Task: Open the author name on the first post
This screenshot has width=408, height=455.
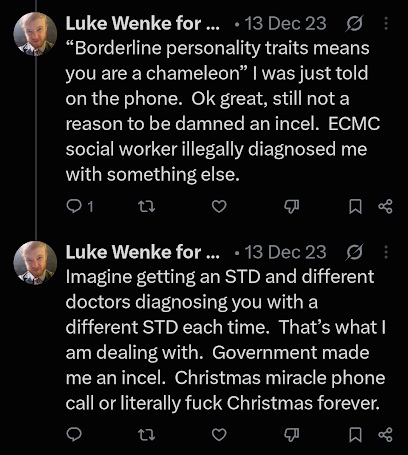Action: pyautogui.click(x=142, y=24)
